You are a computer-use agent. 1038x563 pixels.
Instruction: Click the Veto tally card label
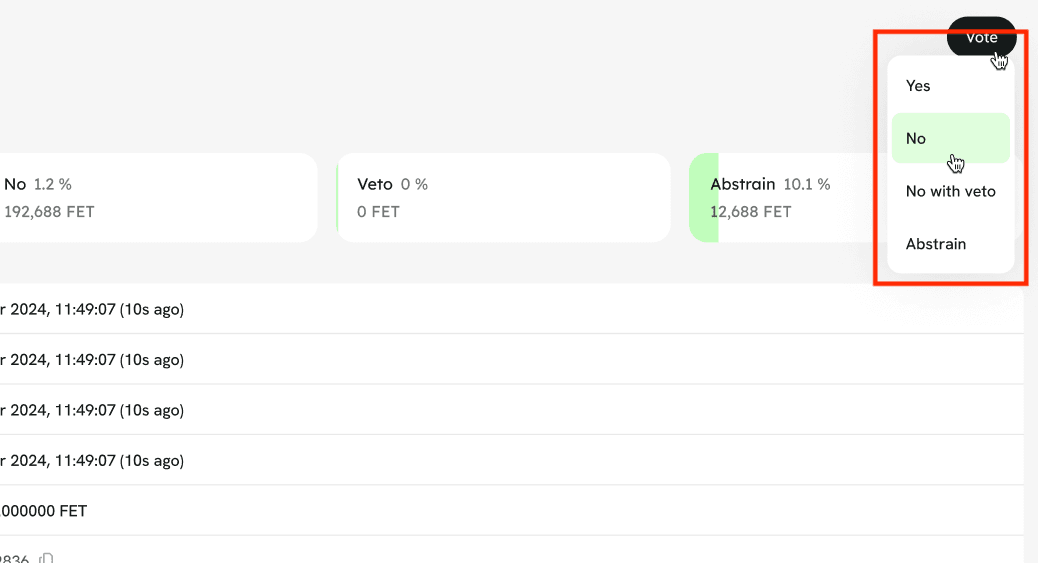pyautogui.click(x=374, y=184)
